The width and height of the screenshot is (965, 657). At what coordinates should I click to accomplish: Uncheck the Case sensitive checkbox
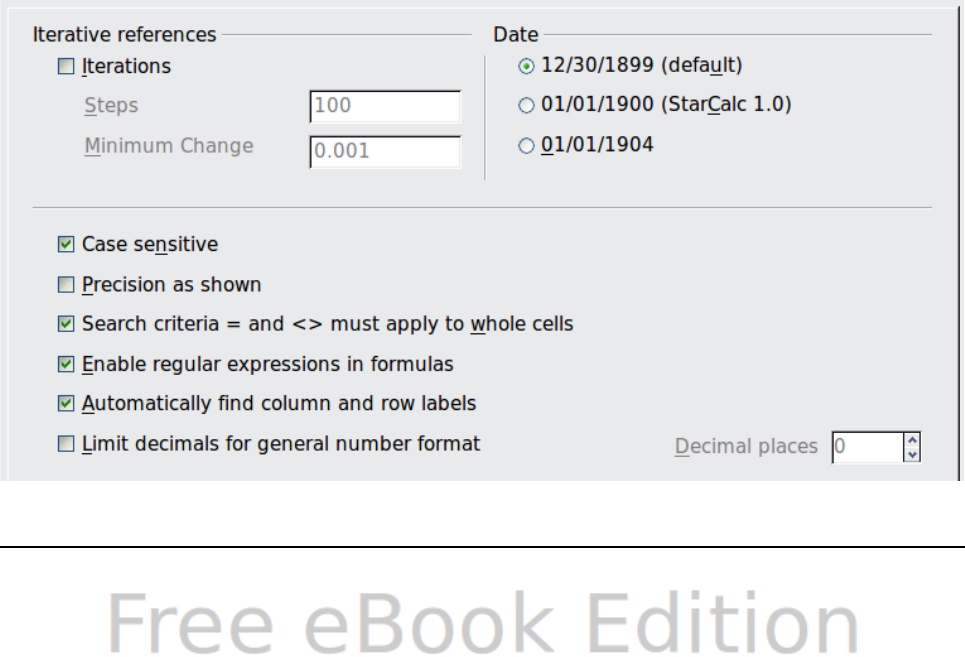pyautogui.click(x=66, y=244)
